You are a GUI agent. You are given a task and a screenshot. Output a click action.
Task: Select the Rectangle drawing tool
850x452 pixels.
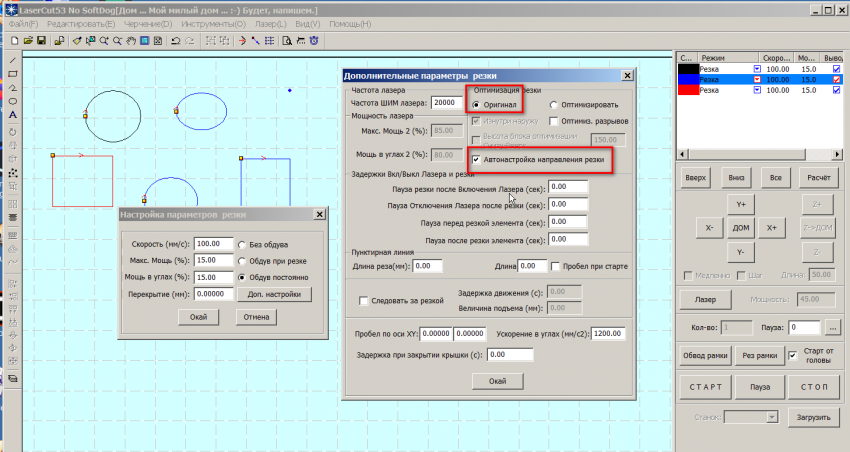(x=12, y=73)
